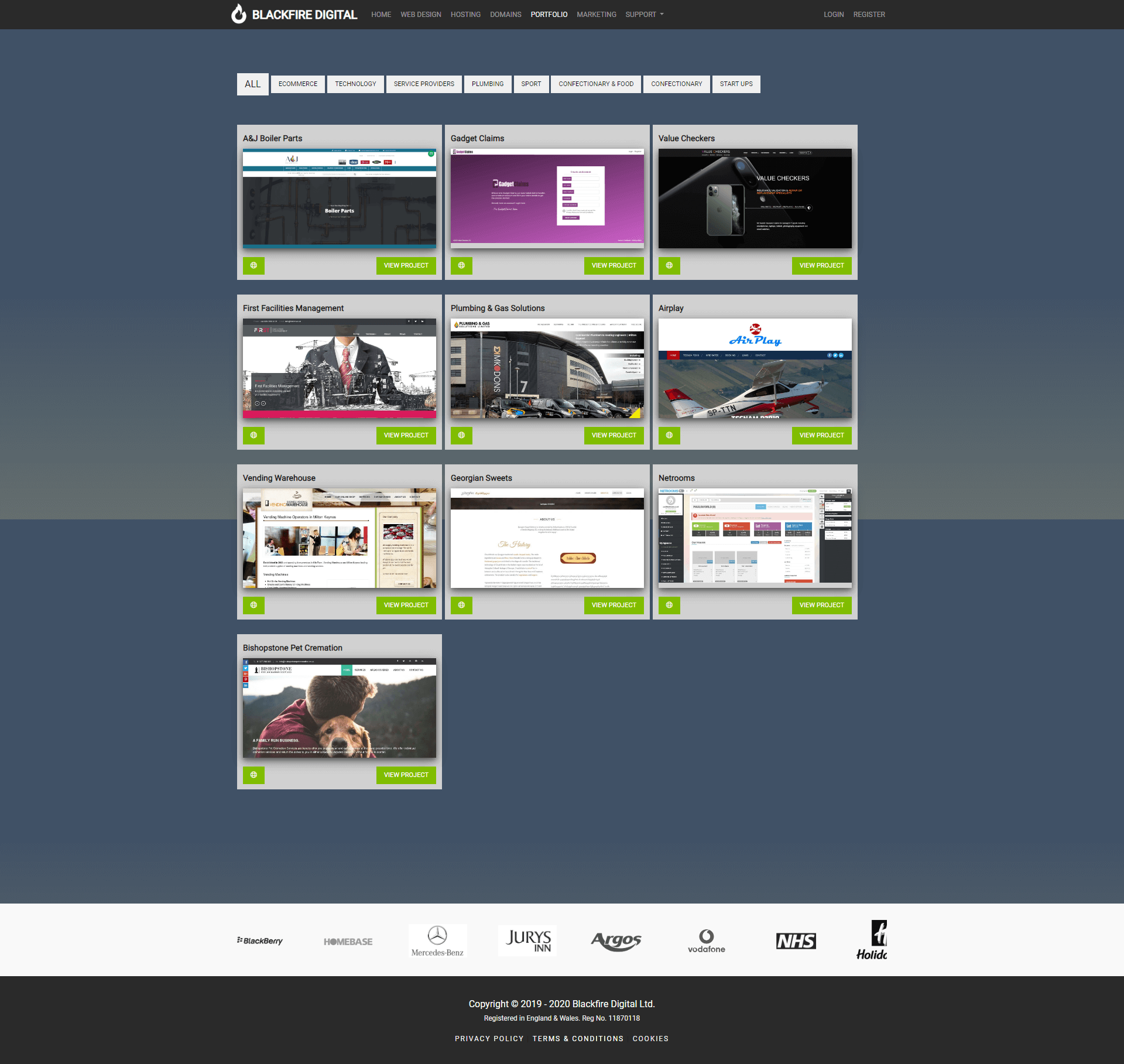Select the Plumbing filter tab

tap(488, 84)
